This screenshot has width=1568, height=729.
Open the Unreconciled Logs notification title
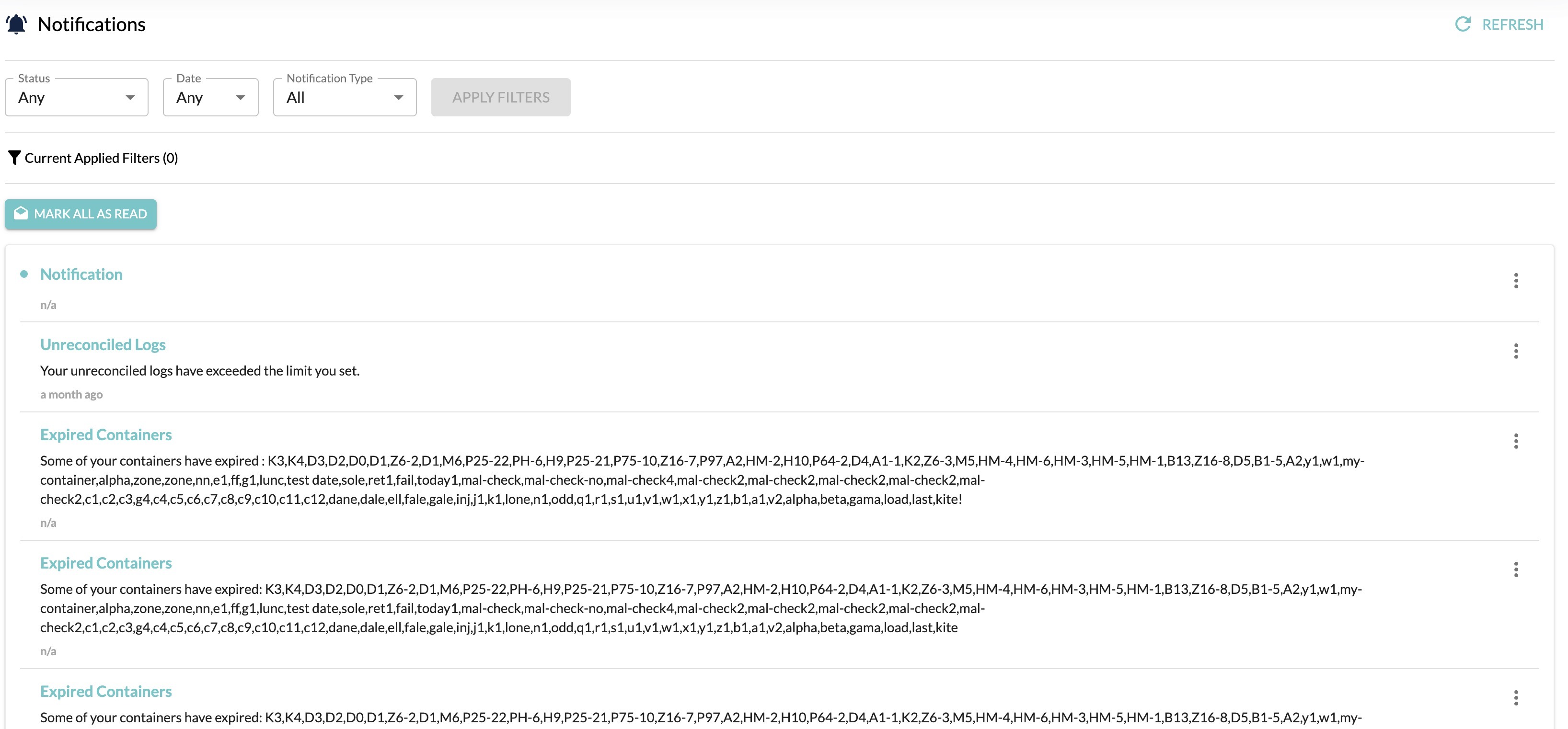click(103, 345)
